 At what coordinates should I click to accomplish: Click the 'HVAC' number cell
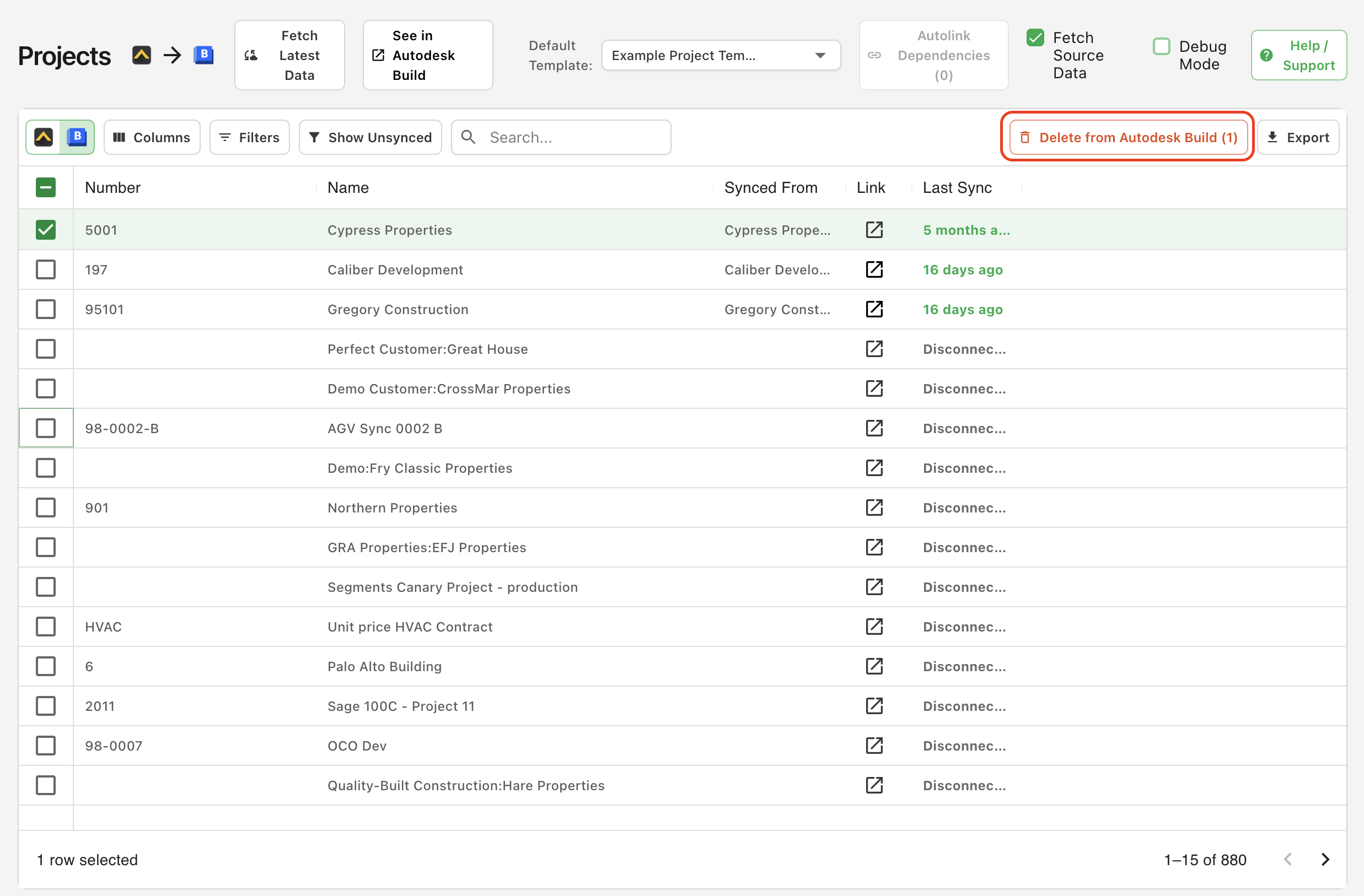pos(103,626)
